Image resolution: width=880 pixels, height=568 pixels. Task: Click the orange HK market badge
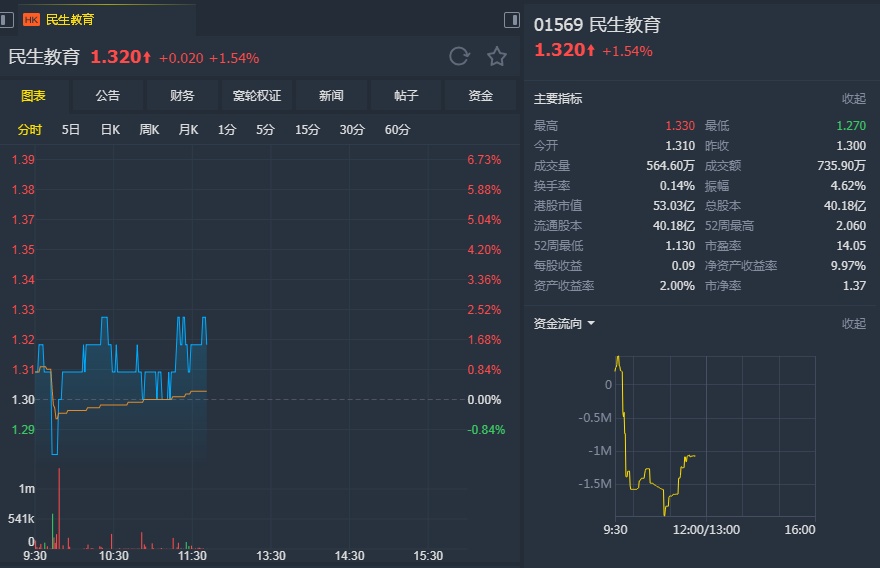31,19
